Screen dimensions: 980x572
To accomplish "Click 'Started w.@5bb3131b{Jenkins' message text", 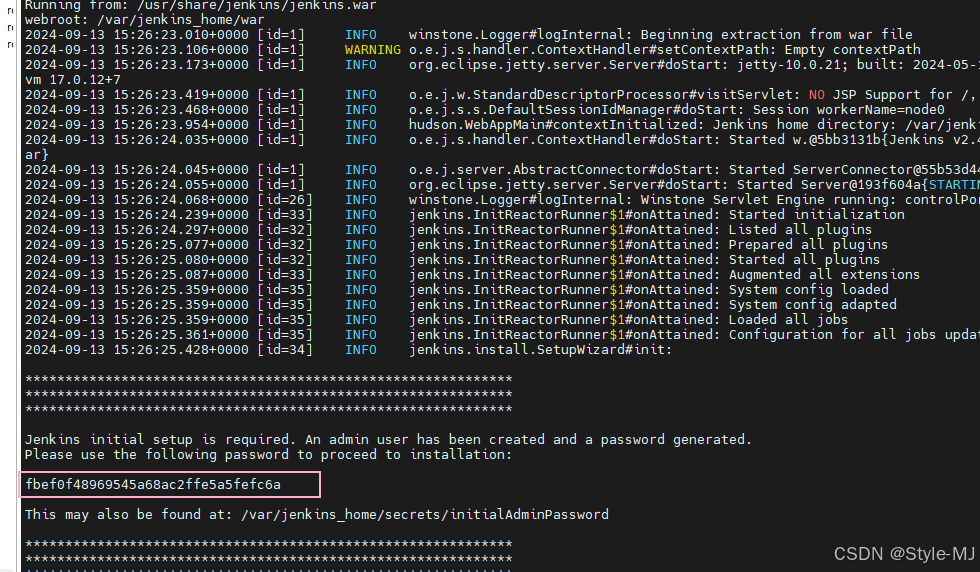I will [836, 140].
